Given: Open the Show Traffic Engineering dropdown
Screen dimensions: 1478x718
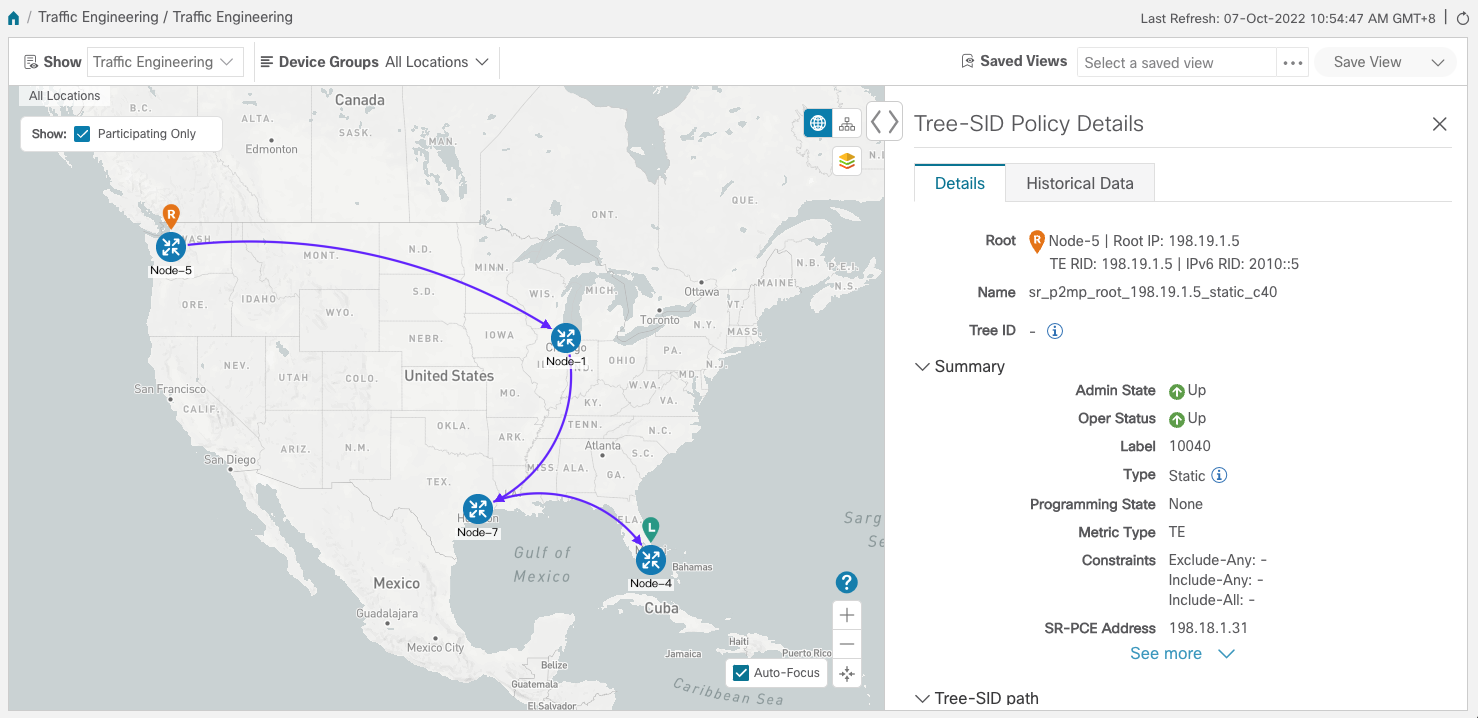Looking at the screenshot, I should [165, 62].
